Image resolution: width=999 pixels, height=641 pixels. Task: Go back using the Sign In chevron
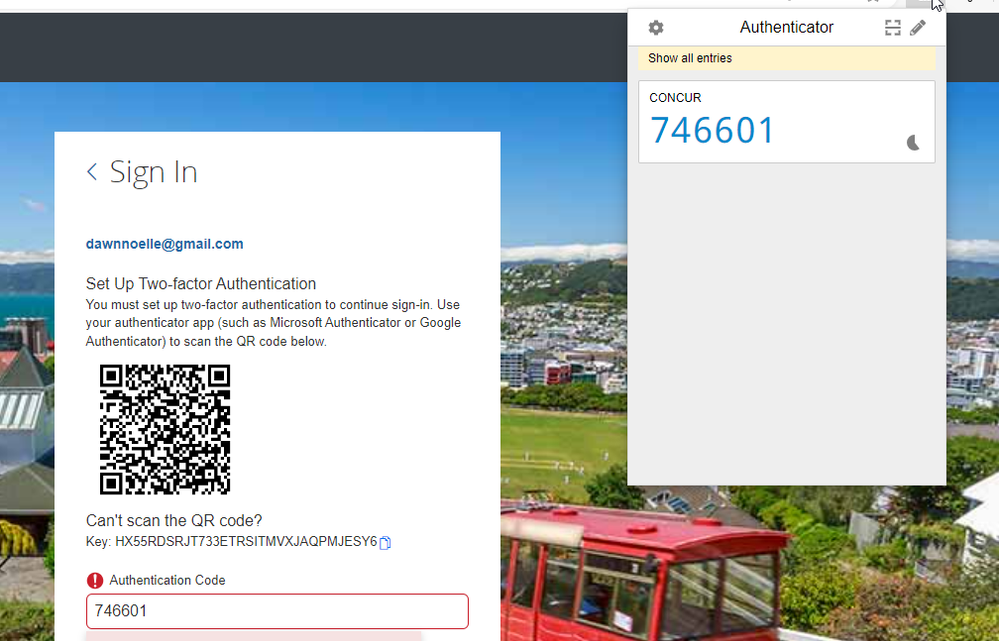pyautogui.click(x=92, y=171)
